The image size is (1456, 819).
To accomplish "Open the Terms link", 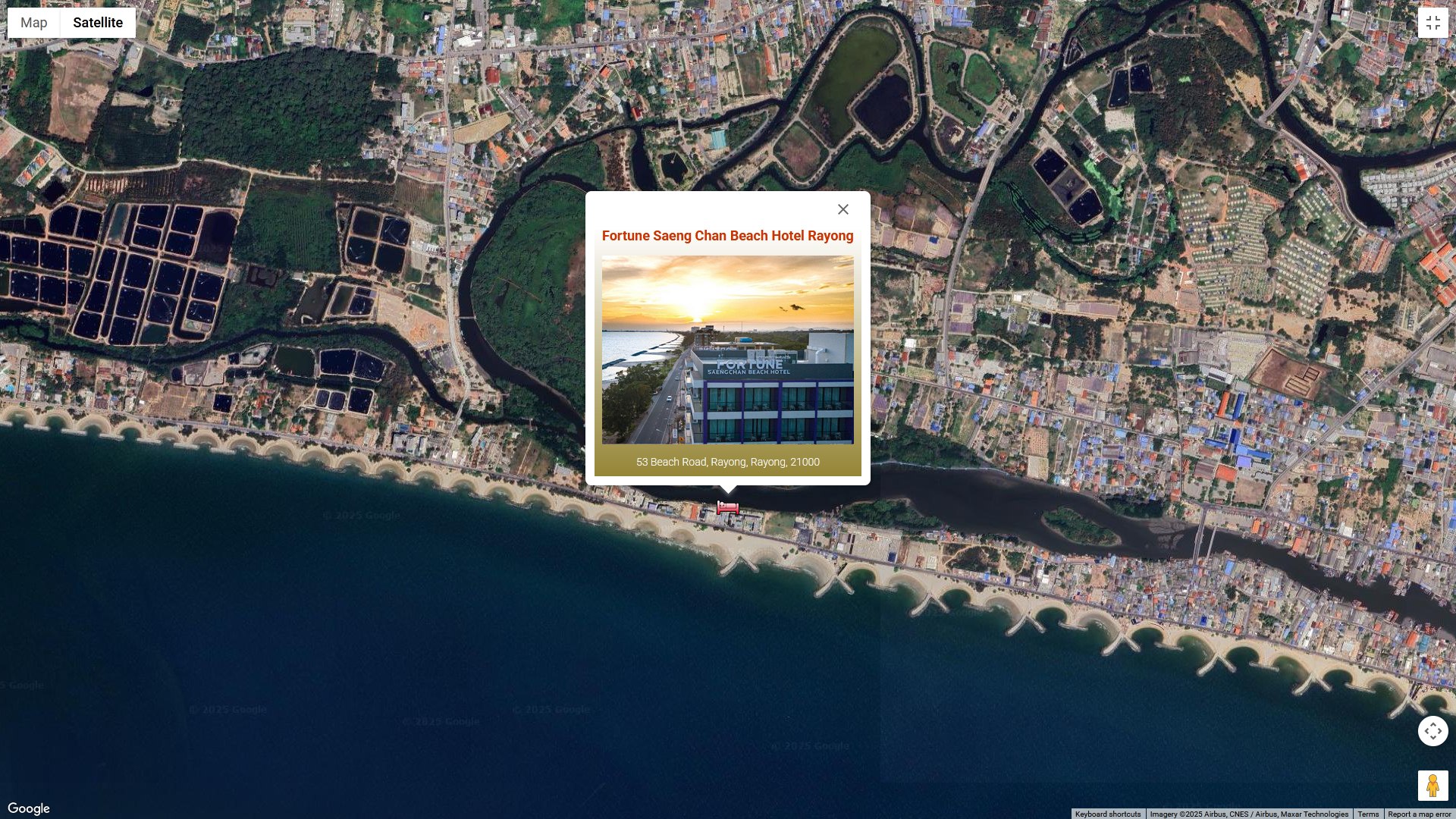I will [1368, 814].
